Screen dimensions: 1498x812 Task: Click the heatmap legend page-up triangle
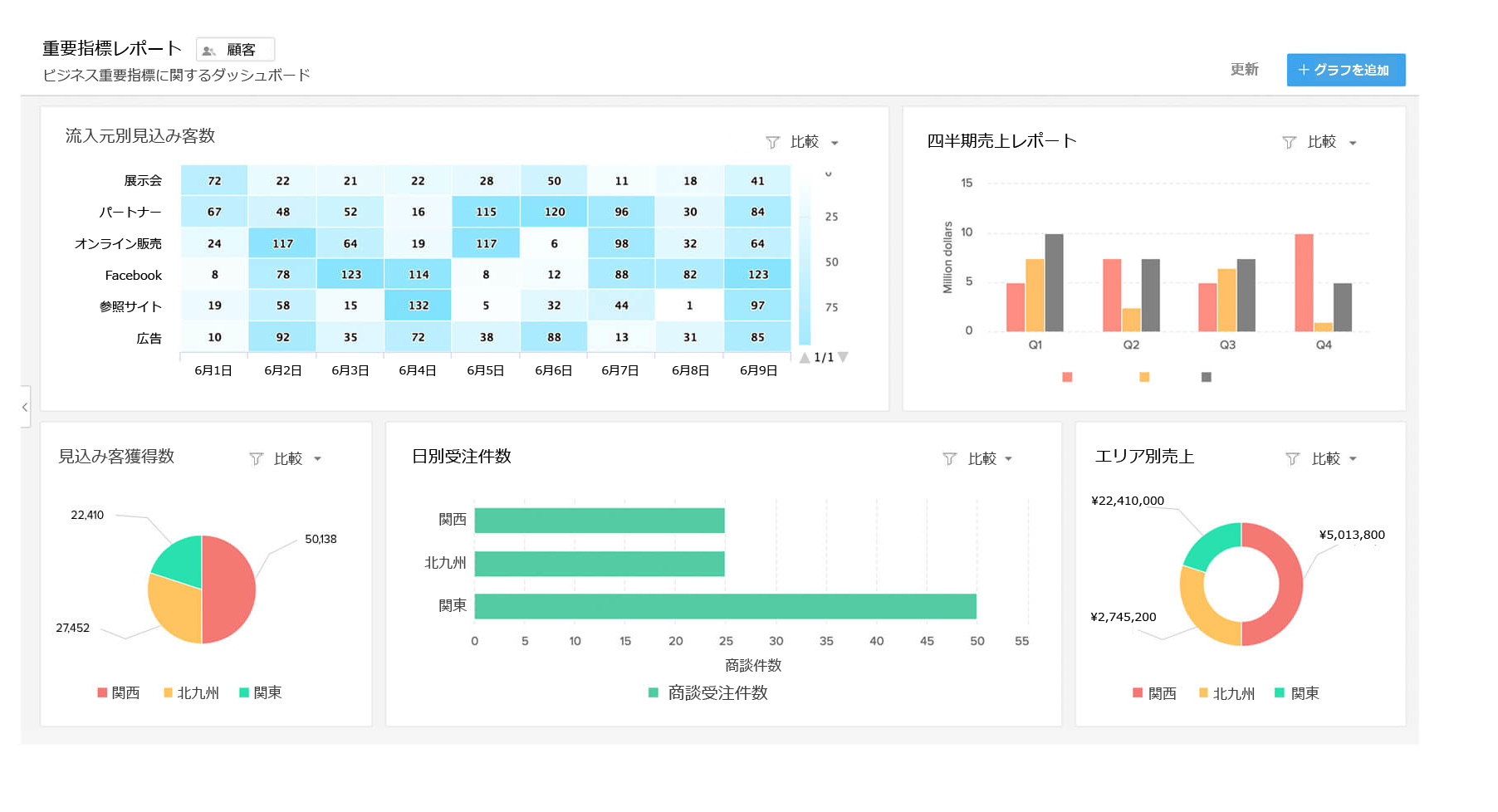coord(804,358)
